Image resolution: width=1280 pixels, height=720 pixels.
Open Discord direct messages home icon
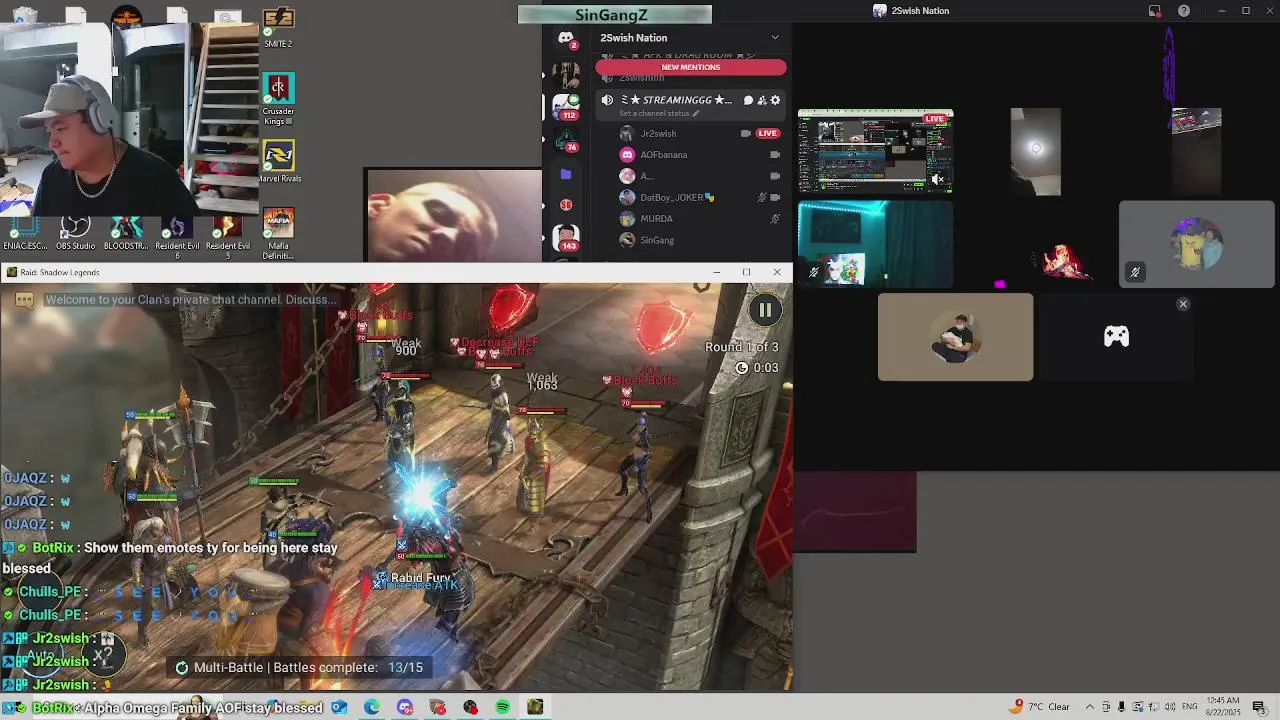pyautogui.click(x=566, y=40)
